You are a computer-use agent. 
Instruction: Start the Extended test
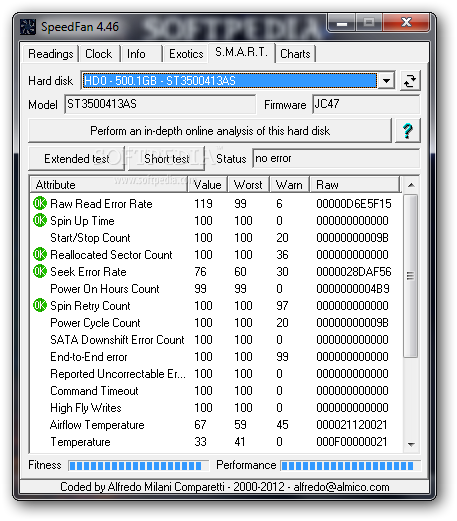(77, 159)
